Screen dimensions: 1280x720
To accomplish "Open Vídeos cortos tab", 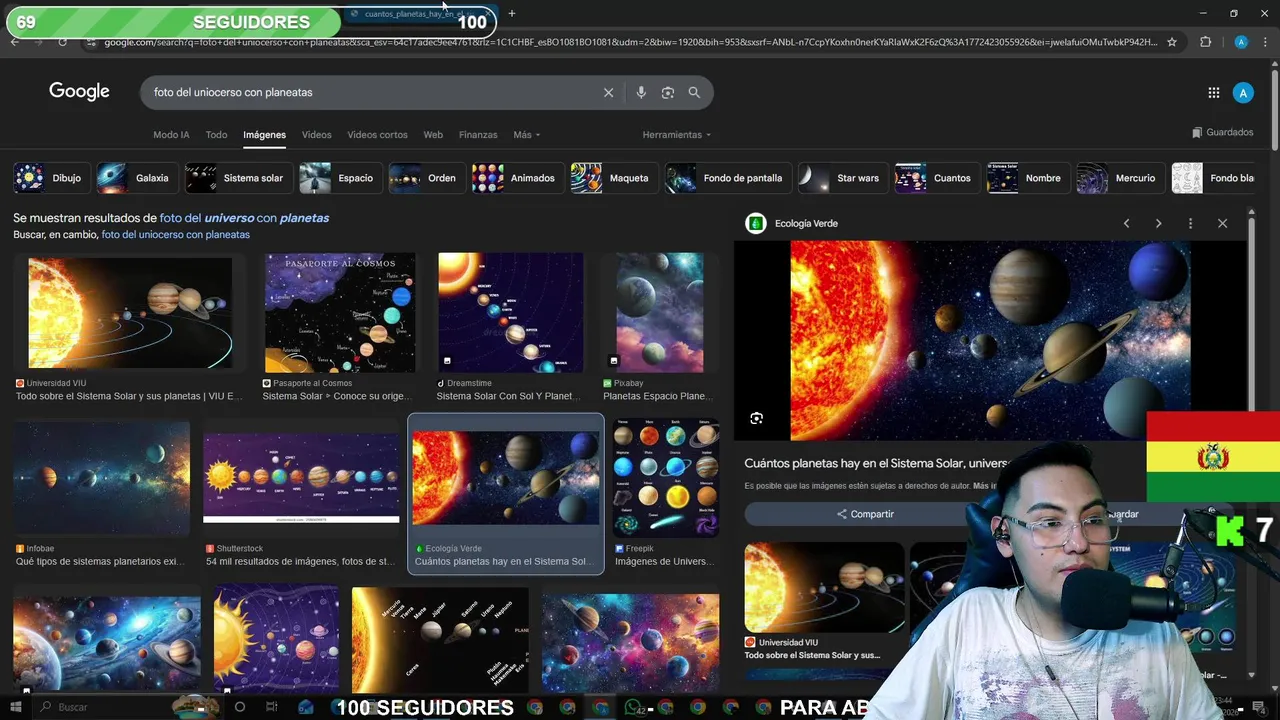I will click(x=377, y=135).
